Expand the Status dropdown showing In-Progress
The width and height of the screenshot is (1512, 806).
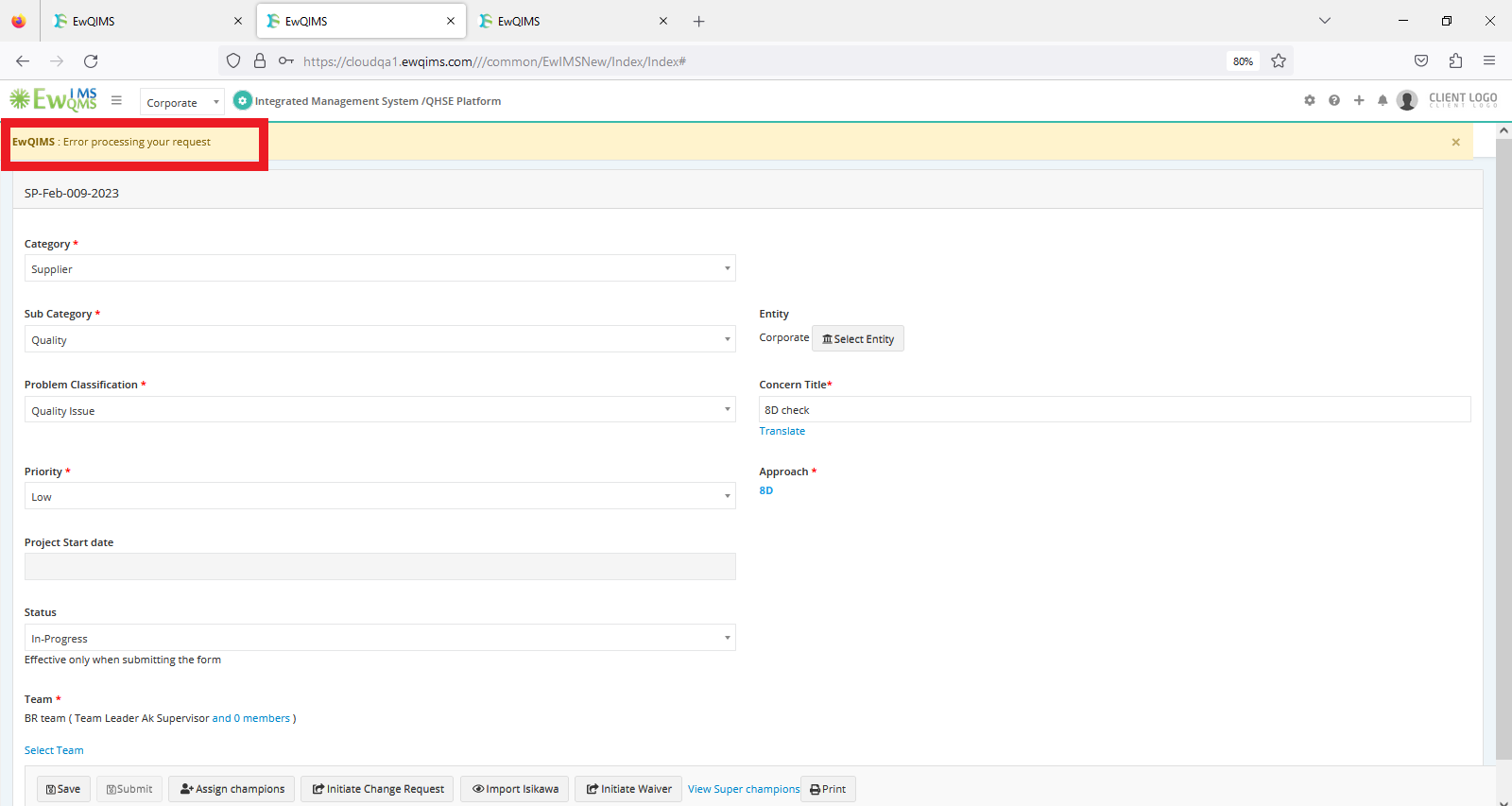pos(380,638)
